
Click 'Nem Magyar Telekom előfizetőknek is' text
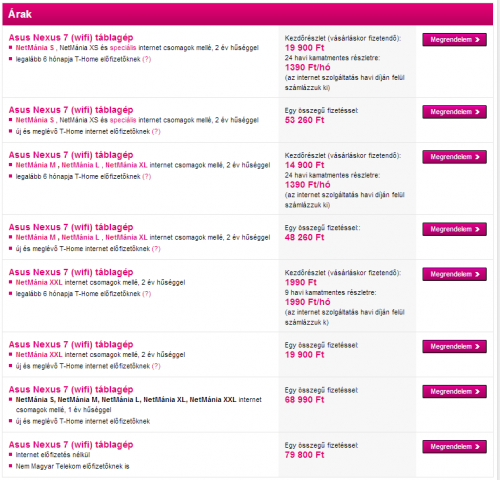[x=72, y=466]
